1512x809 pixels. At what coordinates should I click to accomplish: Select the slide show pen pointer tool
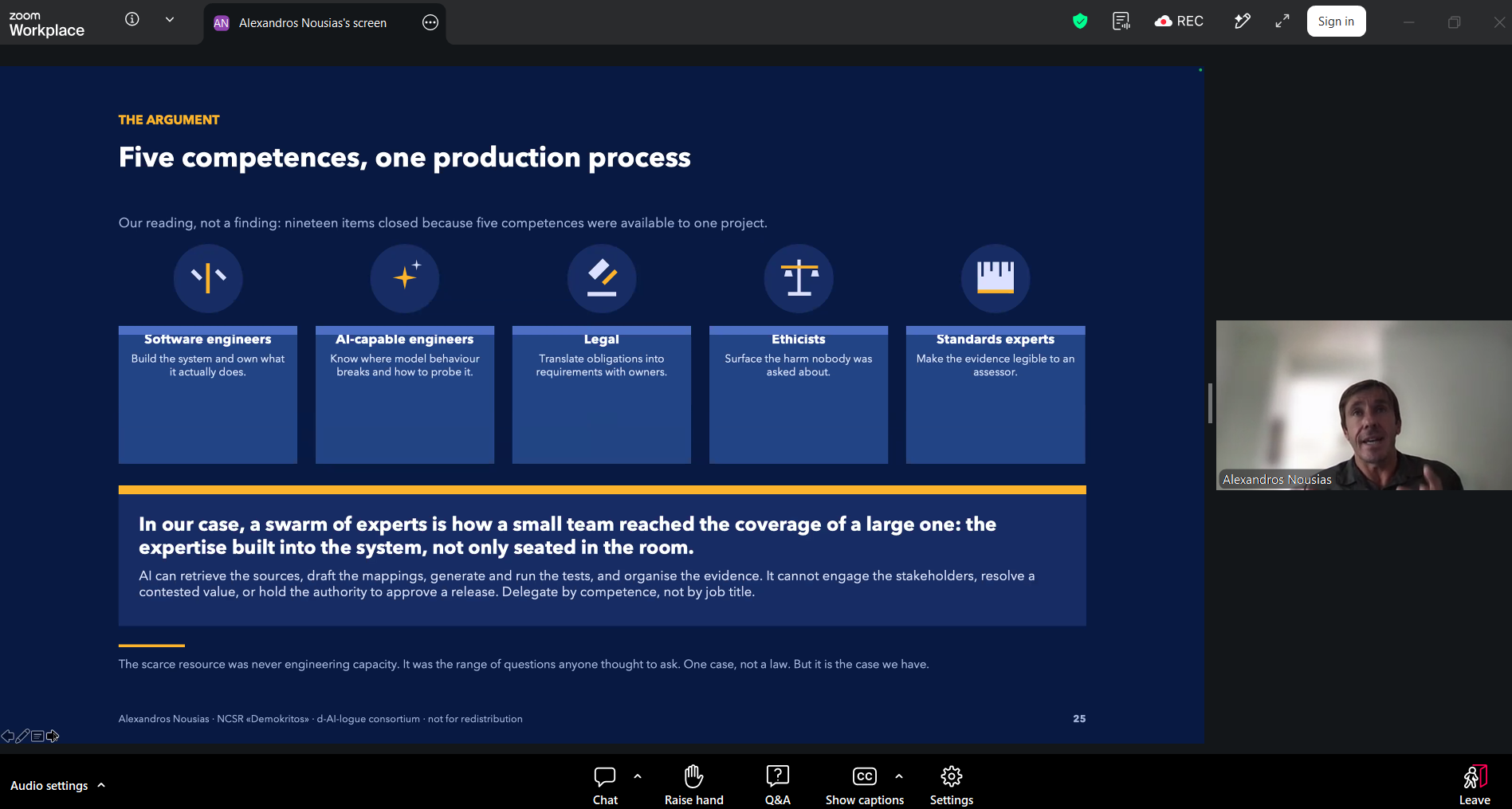point(22,736)
